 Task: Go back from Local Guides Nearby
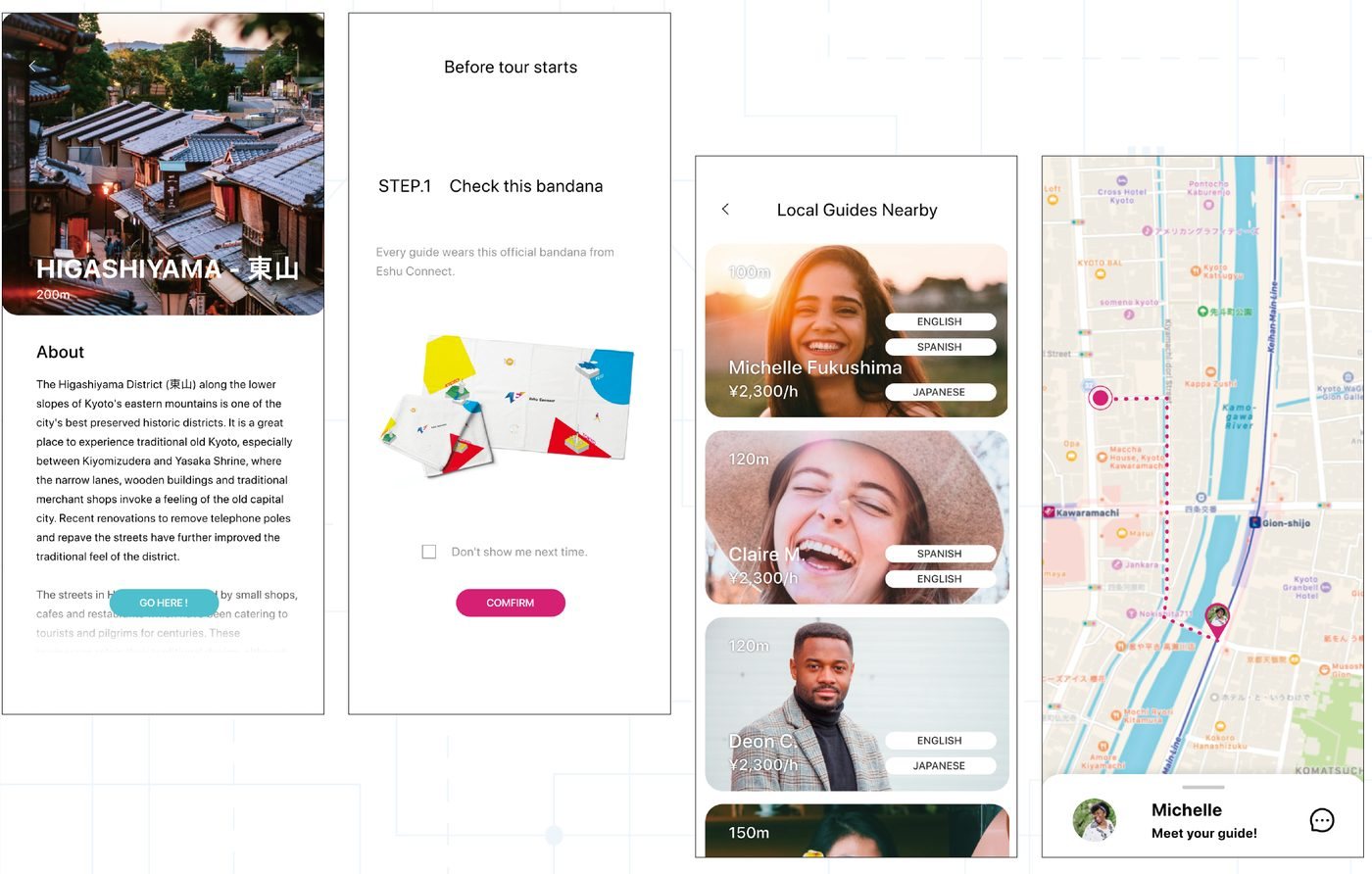[x=725, y=209]
